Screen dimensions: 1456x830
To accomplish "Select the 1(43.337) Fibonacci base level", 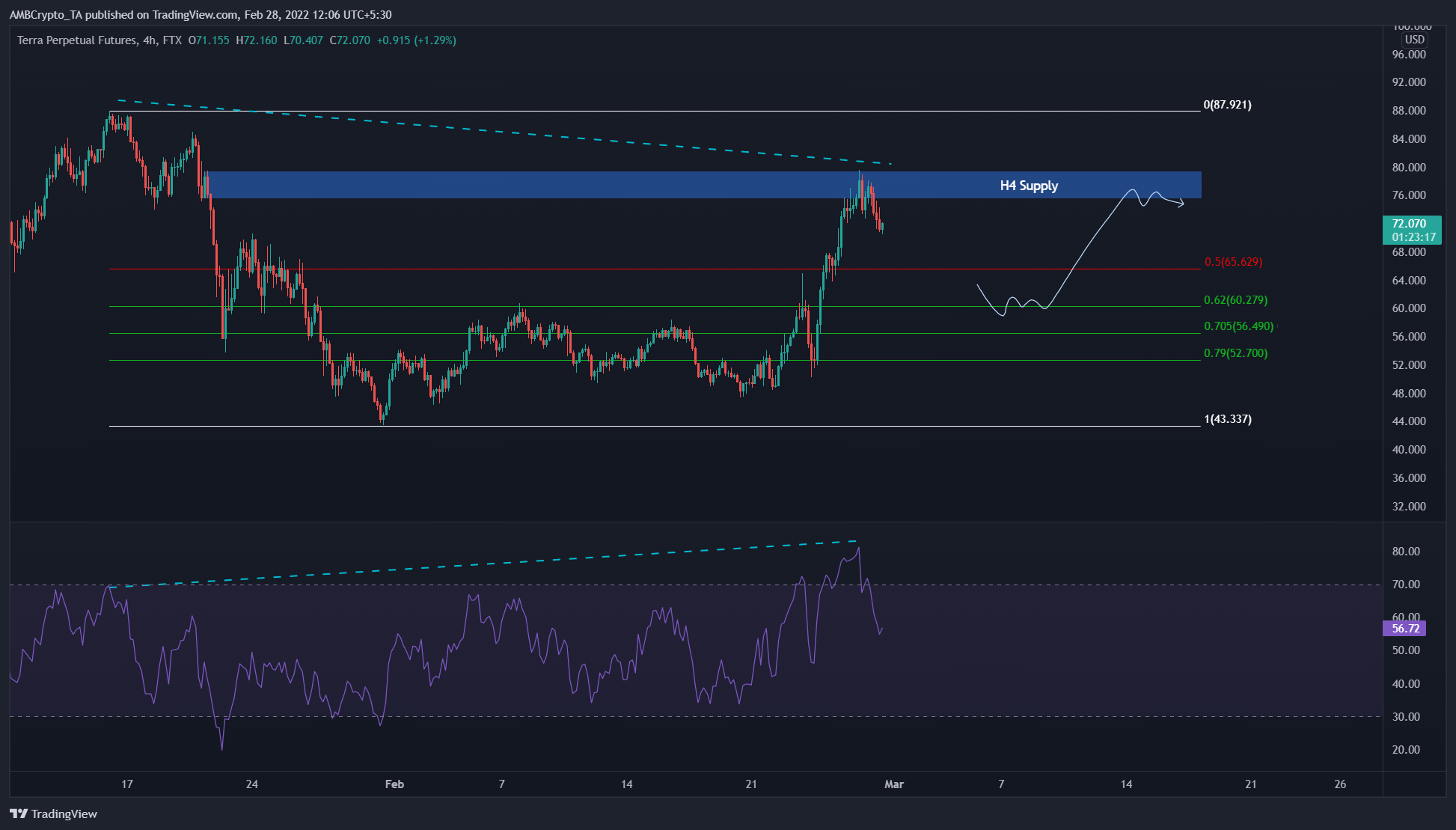I will (1226, 420).
